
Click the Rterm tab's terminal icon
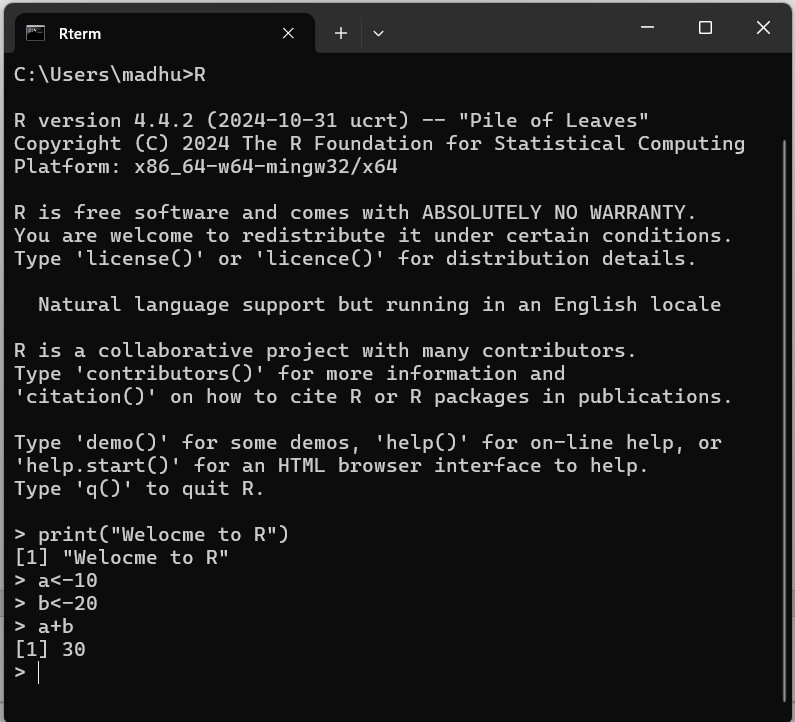pyautogui.click(x=36, y=33)
